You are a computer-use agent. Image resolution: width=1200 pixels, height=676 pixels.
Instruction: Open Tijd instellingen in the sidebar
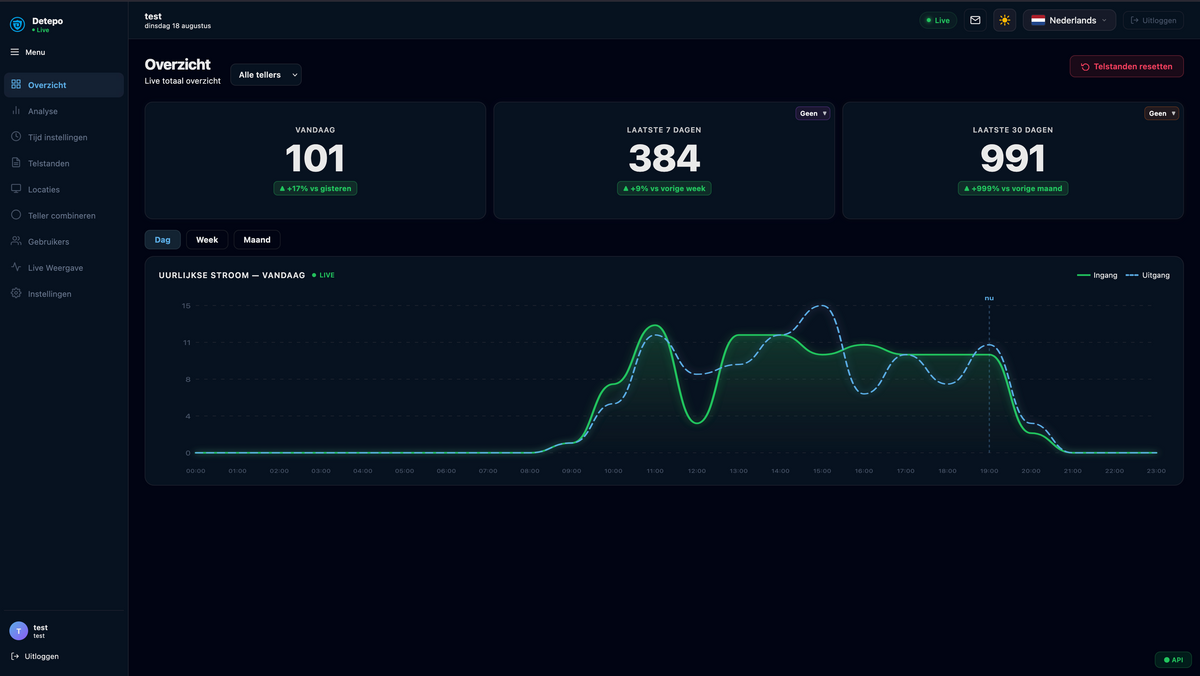64,137
